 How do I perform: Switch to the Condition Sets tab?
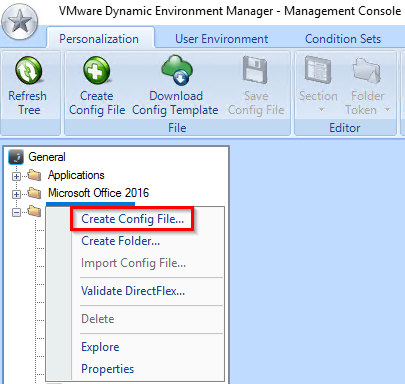click(x=343, y=39)
